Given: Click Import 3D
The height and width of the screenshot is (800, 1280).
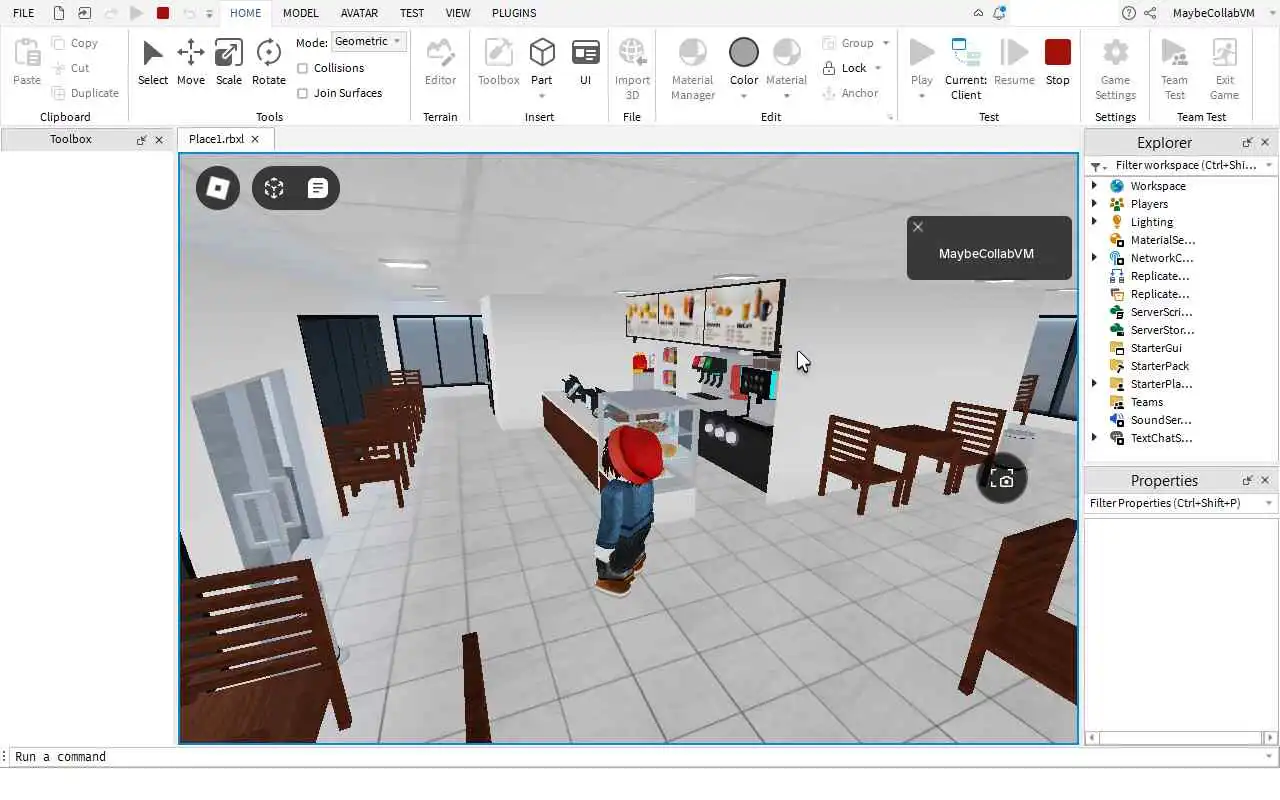Looking at the screenshot, I should [632, 68].
